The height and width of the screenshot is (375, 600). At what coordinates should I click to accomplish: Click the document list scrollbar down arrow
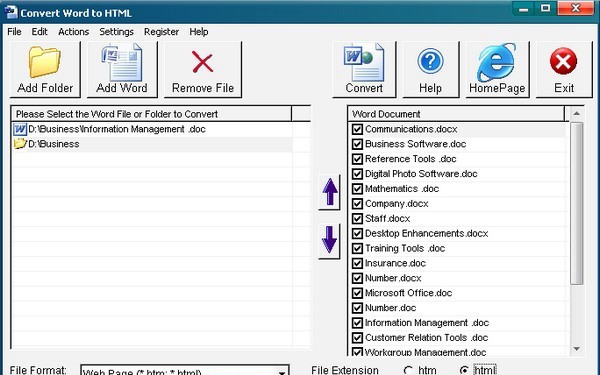pyautogui.click(x=577, y=349)
